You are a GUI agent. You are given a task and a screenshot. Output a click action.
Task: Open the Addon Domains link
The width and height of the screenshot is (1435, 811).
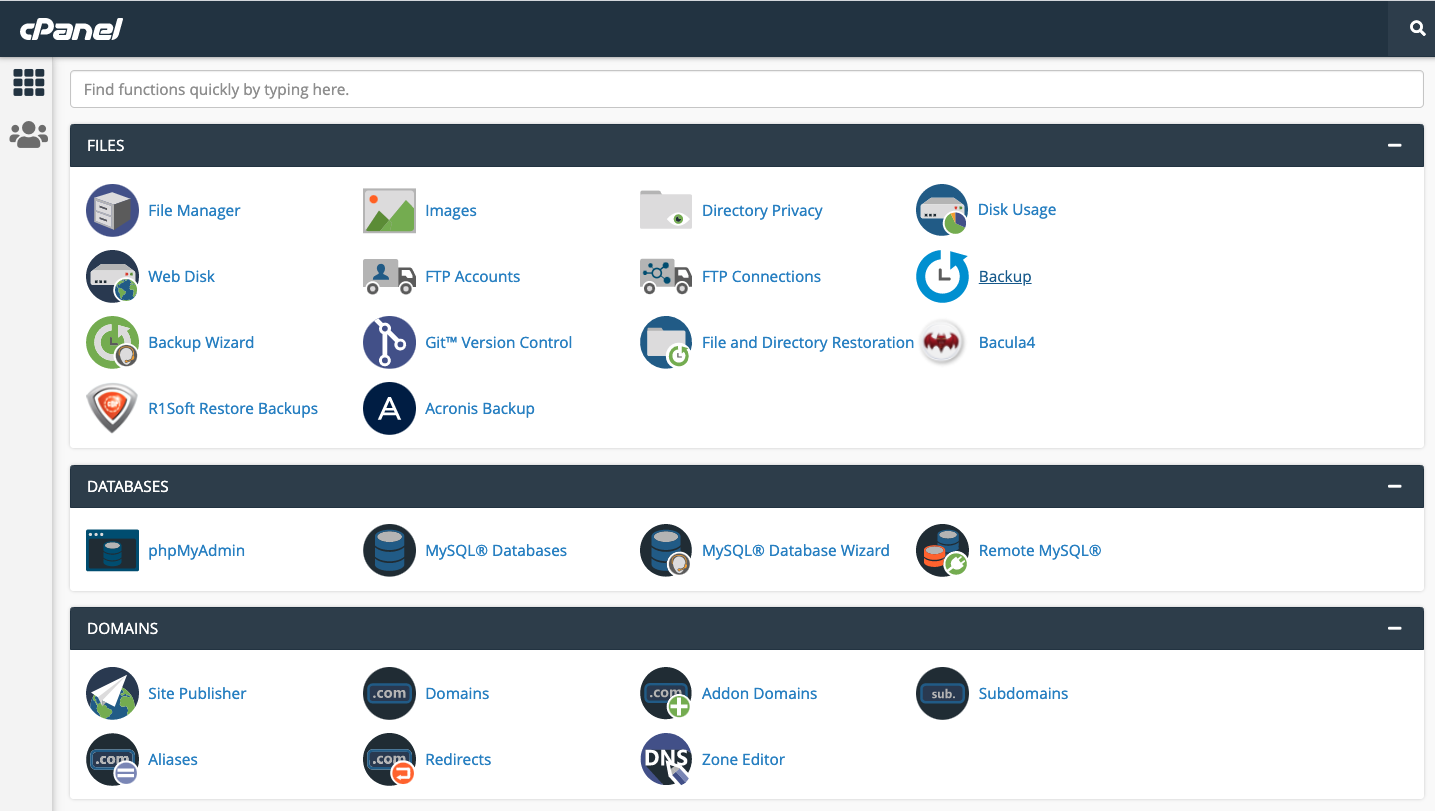pyautogui.click(x=759, y=693)
